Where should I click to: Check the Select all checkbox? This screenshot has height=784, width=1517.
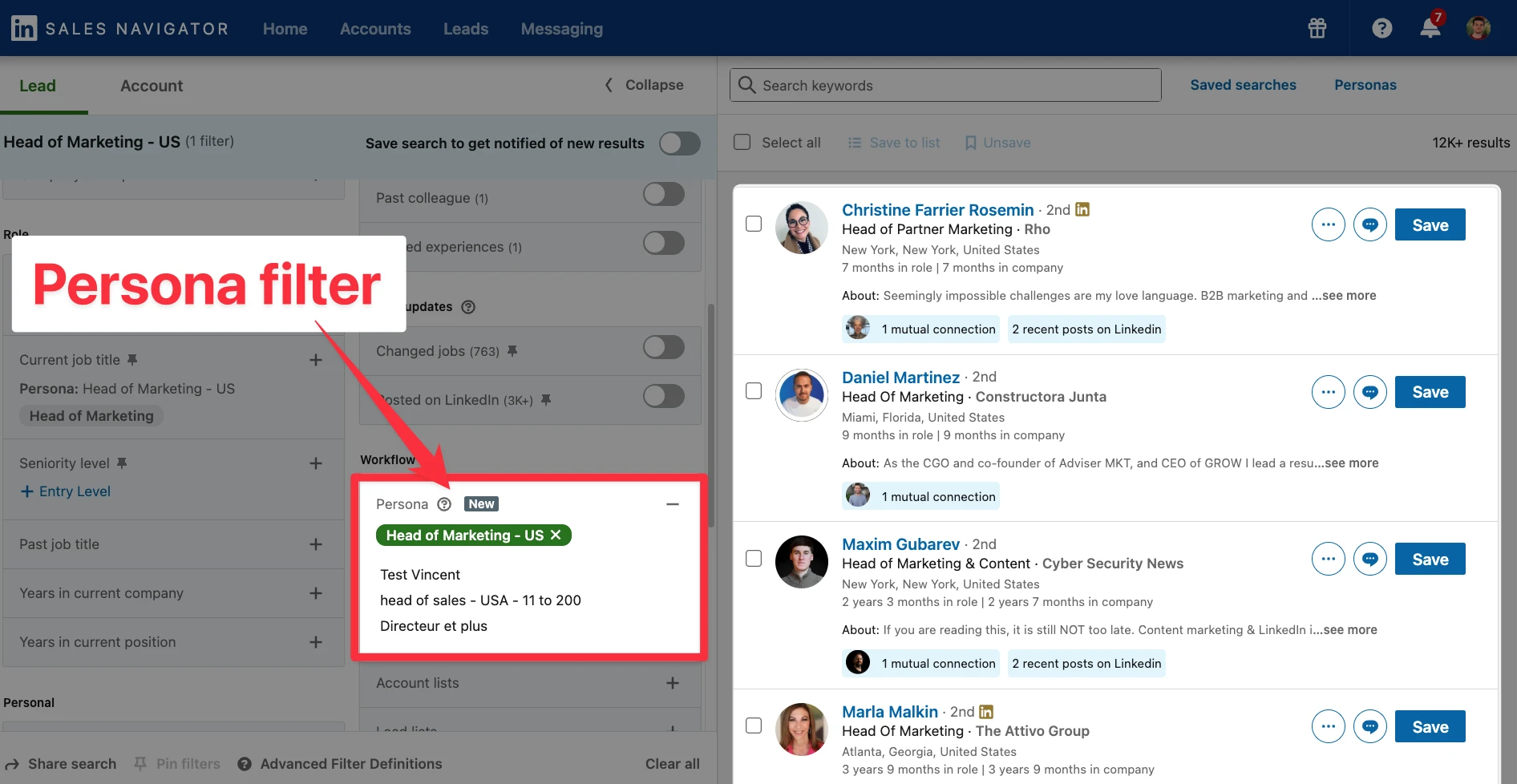(742, 142)
